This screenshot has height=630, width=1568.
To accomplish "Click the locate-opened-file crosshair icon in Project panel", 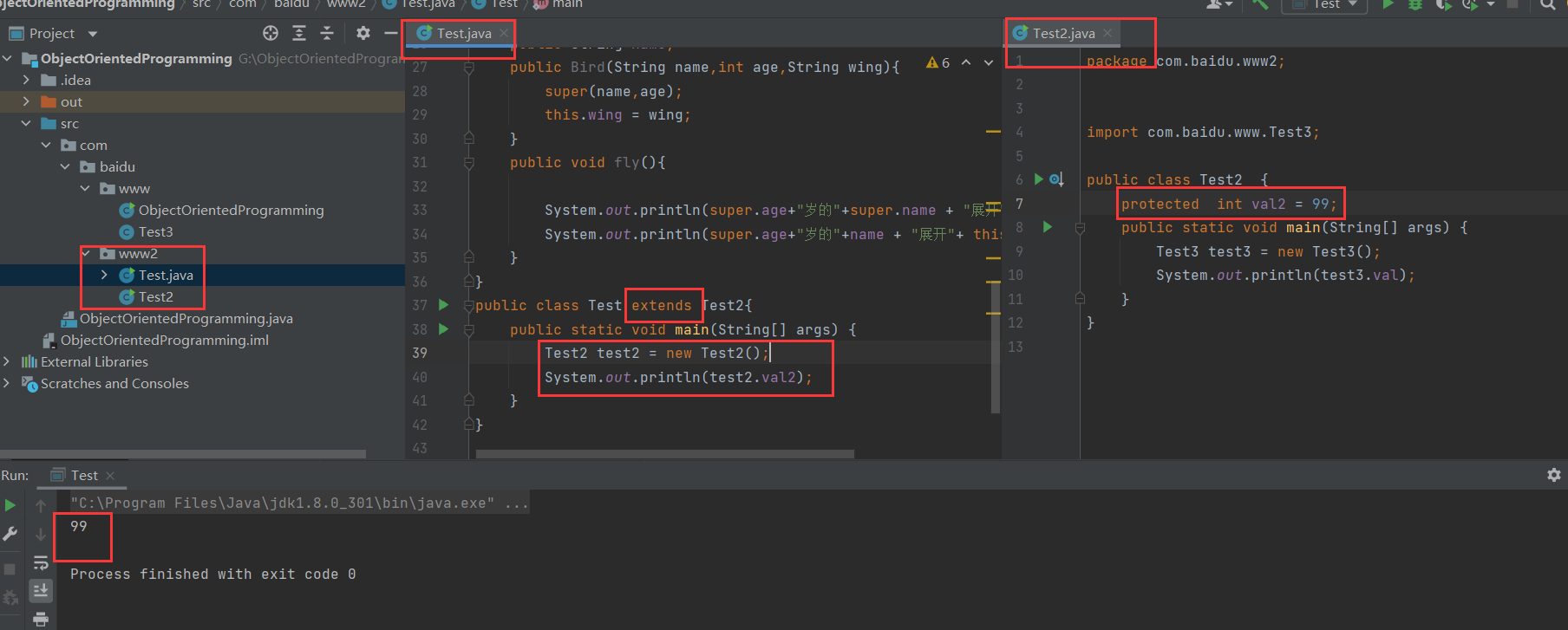I will coord(271,33).
